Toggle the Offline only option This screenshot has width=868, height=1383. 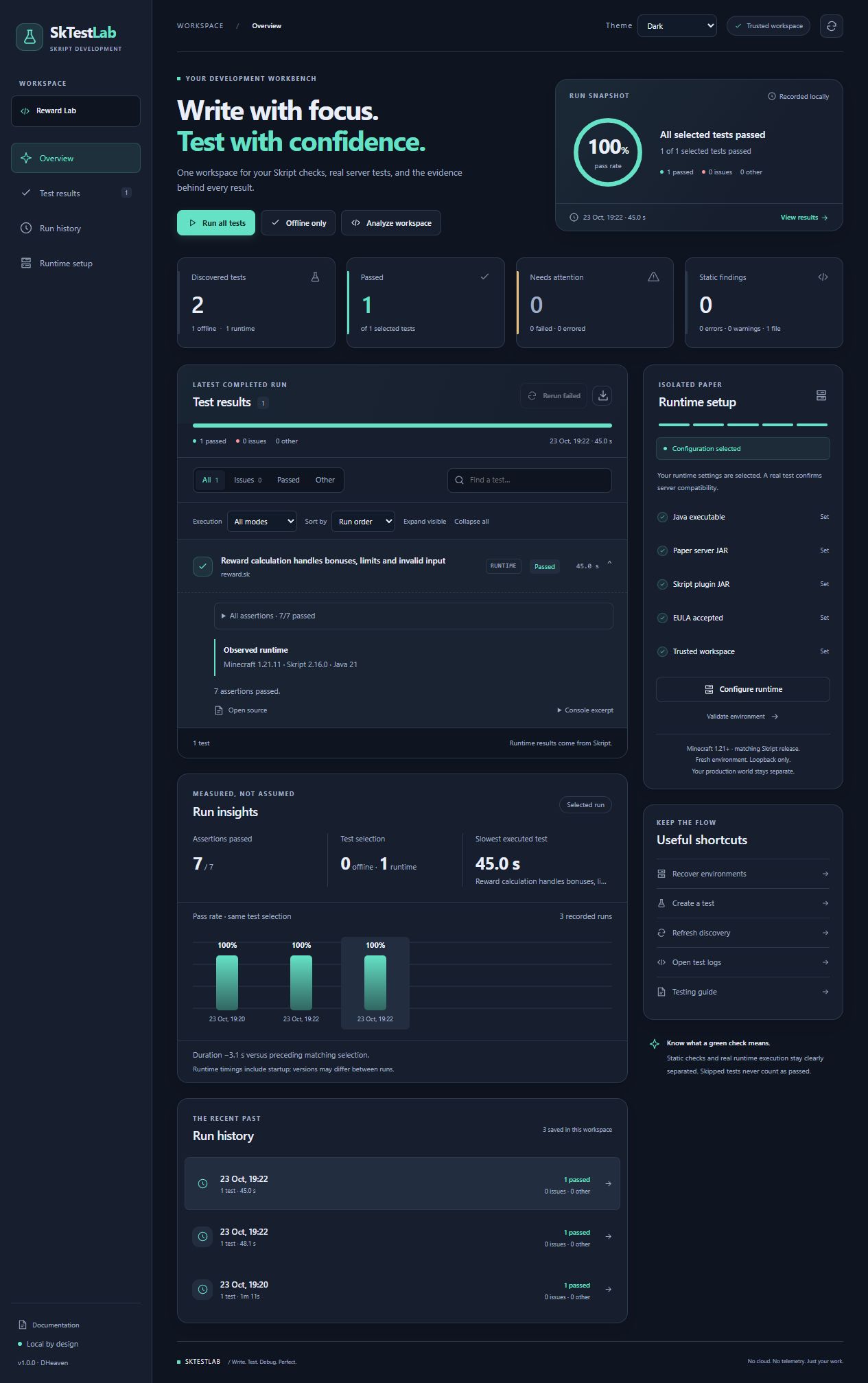(x=298, y=223)
